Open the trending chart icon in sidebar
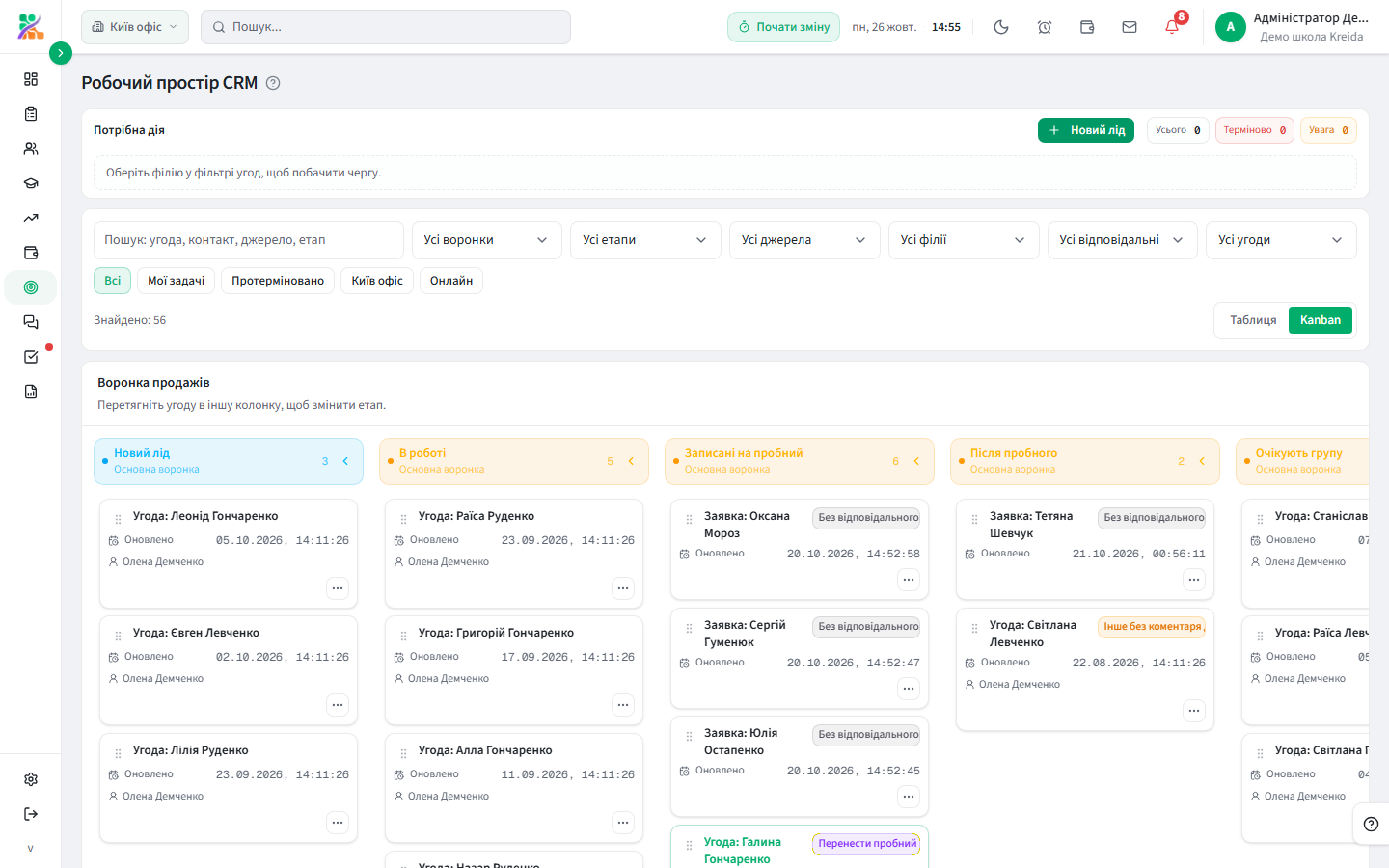 (31, 218)
